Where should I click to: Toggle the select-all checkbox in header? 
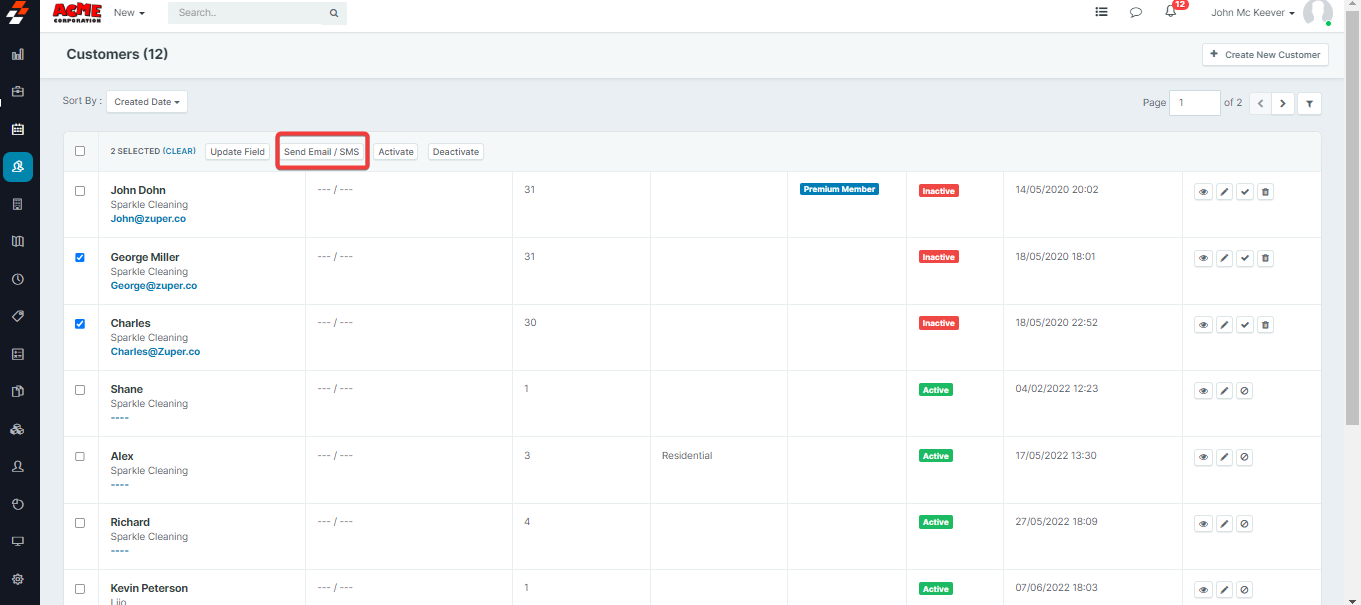click(x=80, y=151)
